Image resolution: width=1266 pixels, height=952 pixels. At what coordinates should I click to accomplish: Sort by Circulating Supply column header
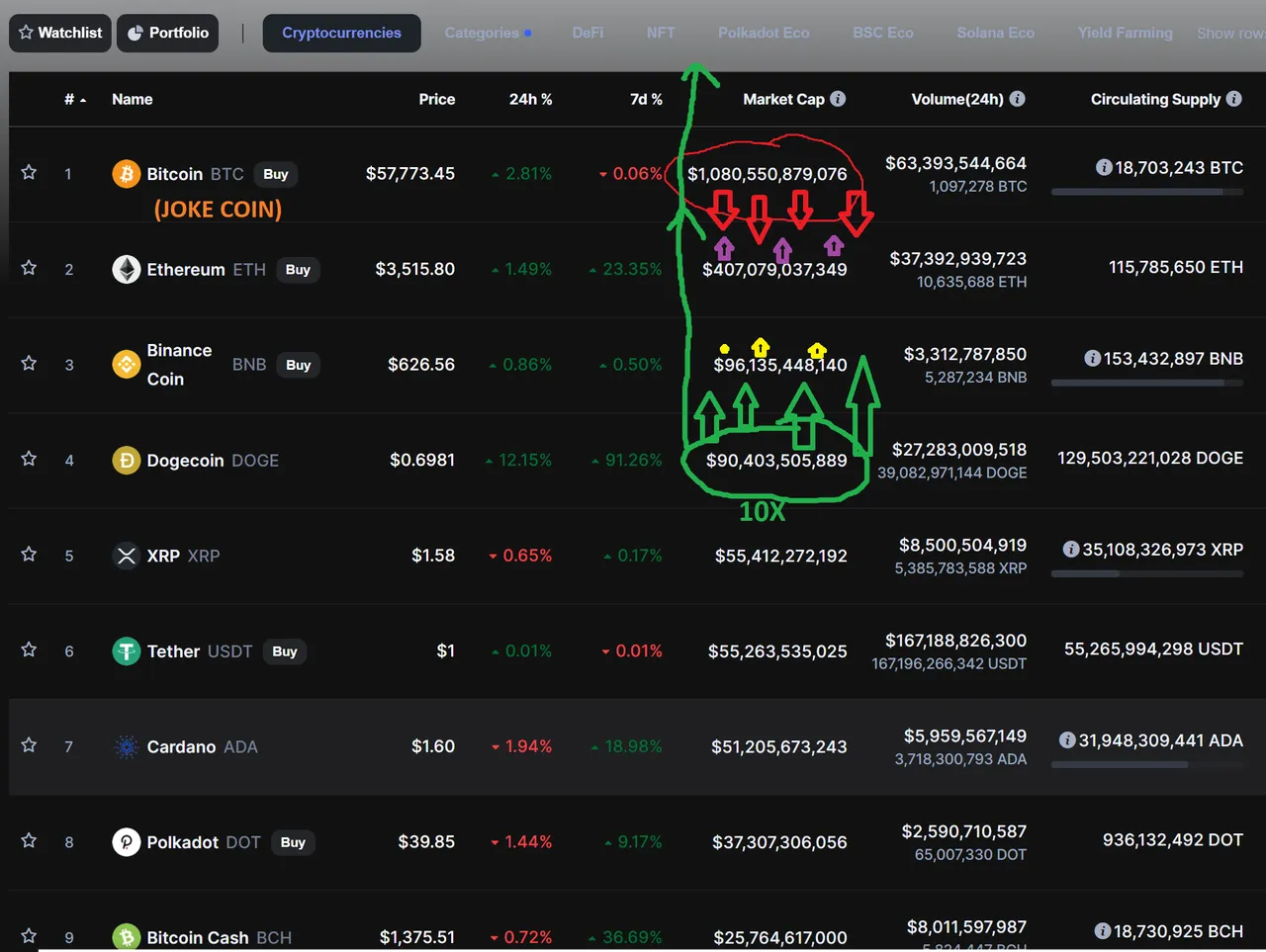(1155, 99)
